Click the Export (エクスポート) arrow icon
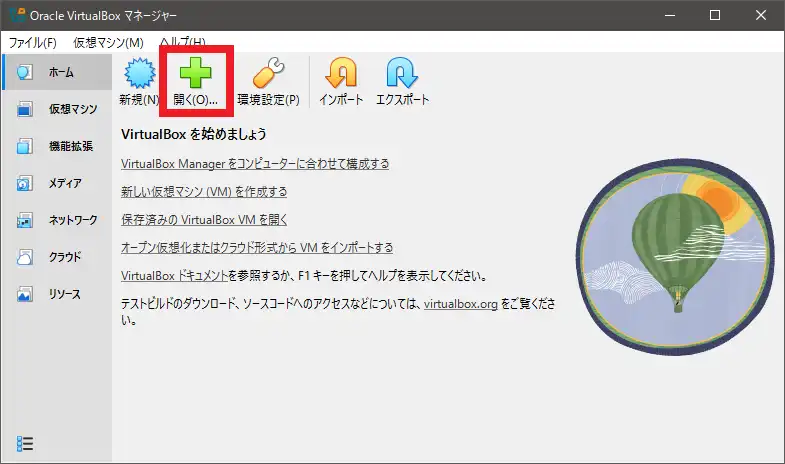This screenshot has width=785, height=464. coord(402,73)
